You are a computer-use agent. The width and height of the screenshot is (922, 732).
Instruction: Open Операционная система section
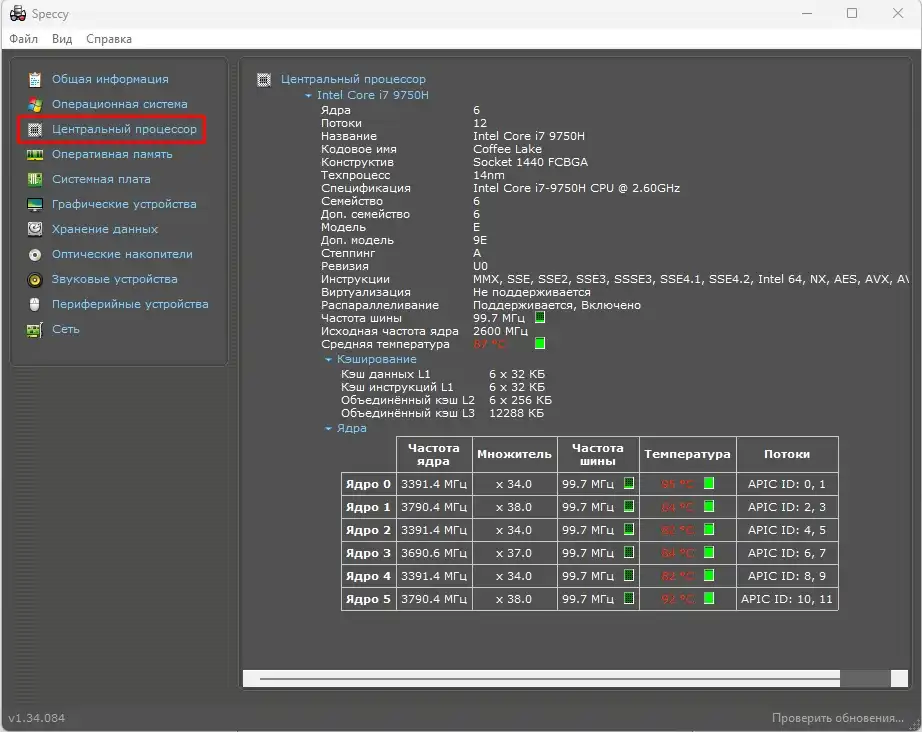coord(119,105)
